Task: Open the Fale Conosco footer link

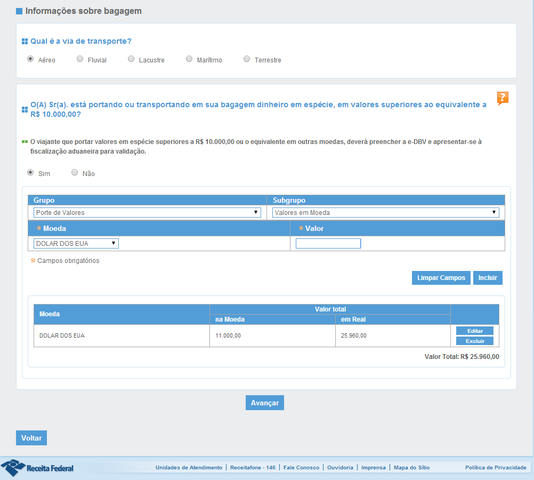Action: pos(301,467)
